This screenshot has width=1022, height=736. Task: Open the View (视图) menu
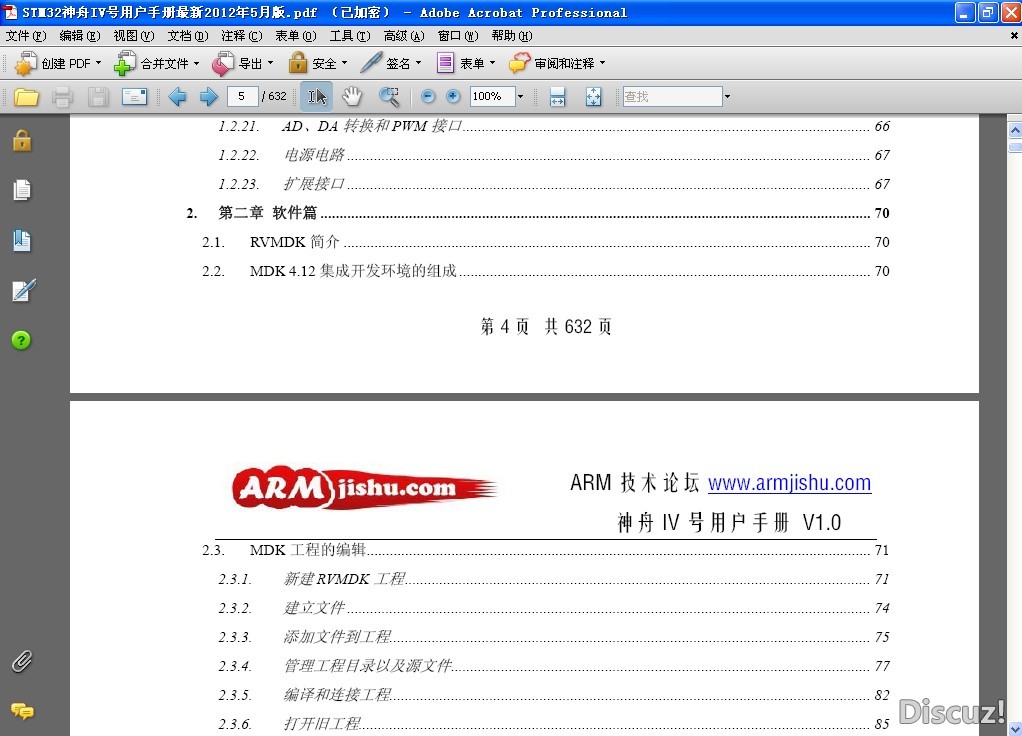coord(134,36)
